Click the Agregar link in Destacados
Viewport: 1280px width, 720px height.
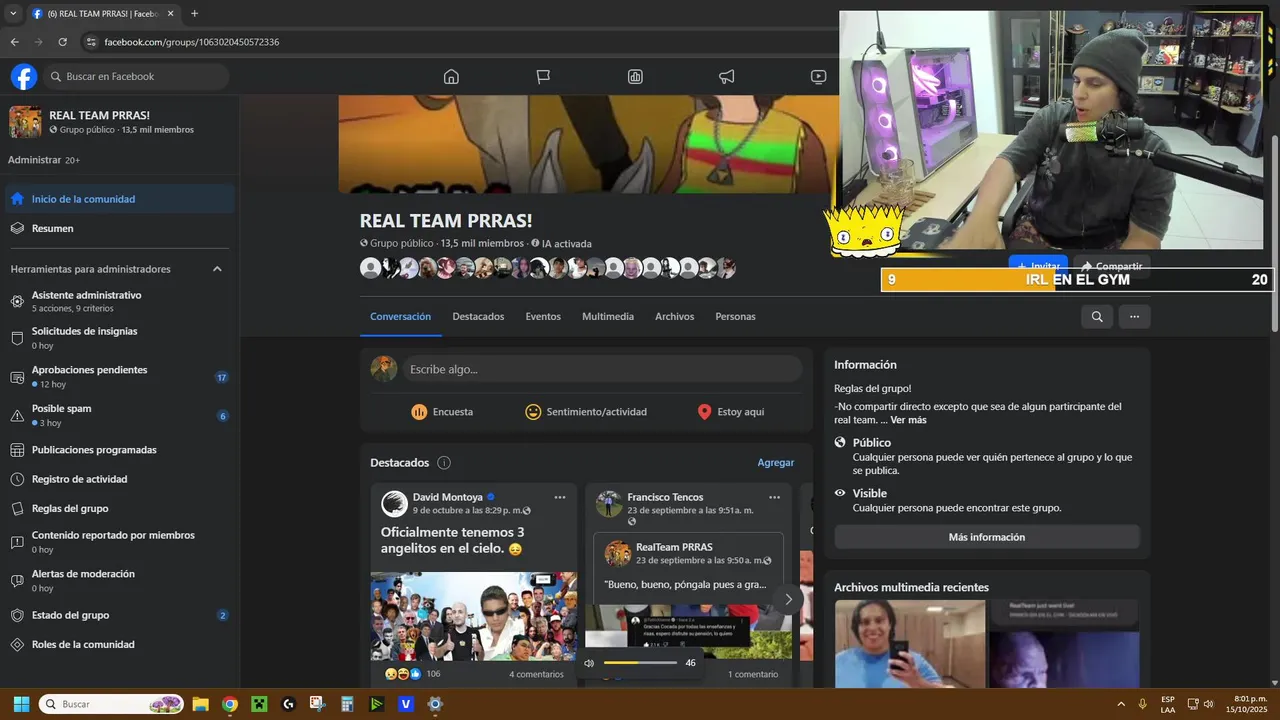(x=775, y=463)
